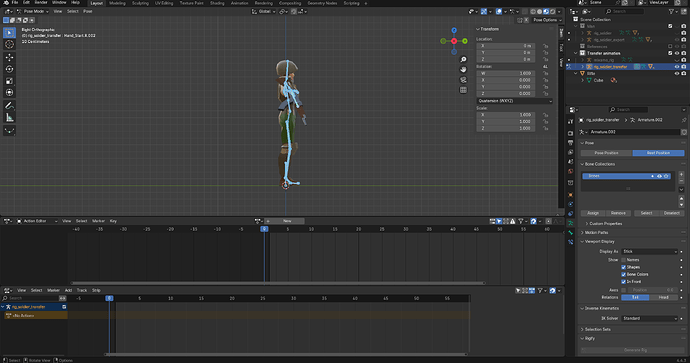Viewport: 690px width, 363px height.
Task: Click New action button in Action Editor
Action: (x=287, y=221)
